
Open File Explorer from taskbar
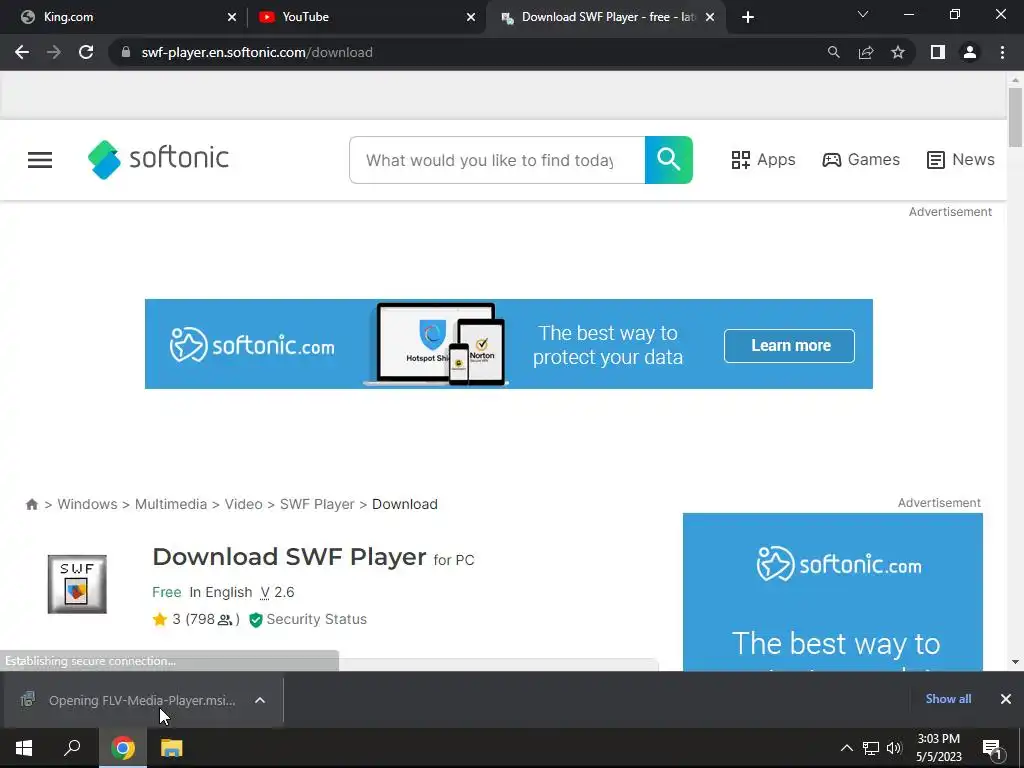point(172,748)
